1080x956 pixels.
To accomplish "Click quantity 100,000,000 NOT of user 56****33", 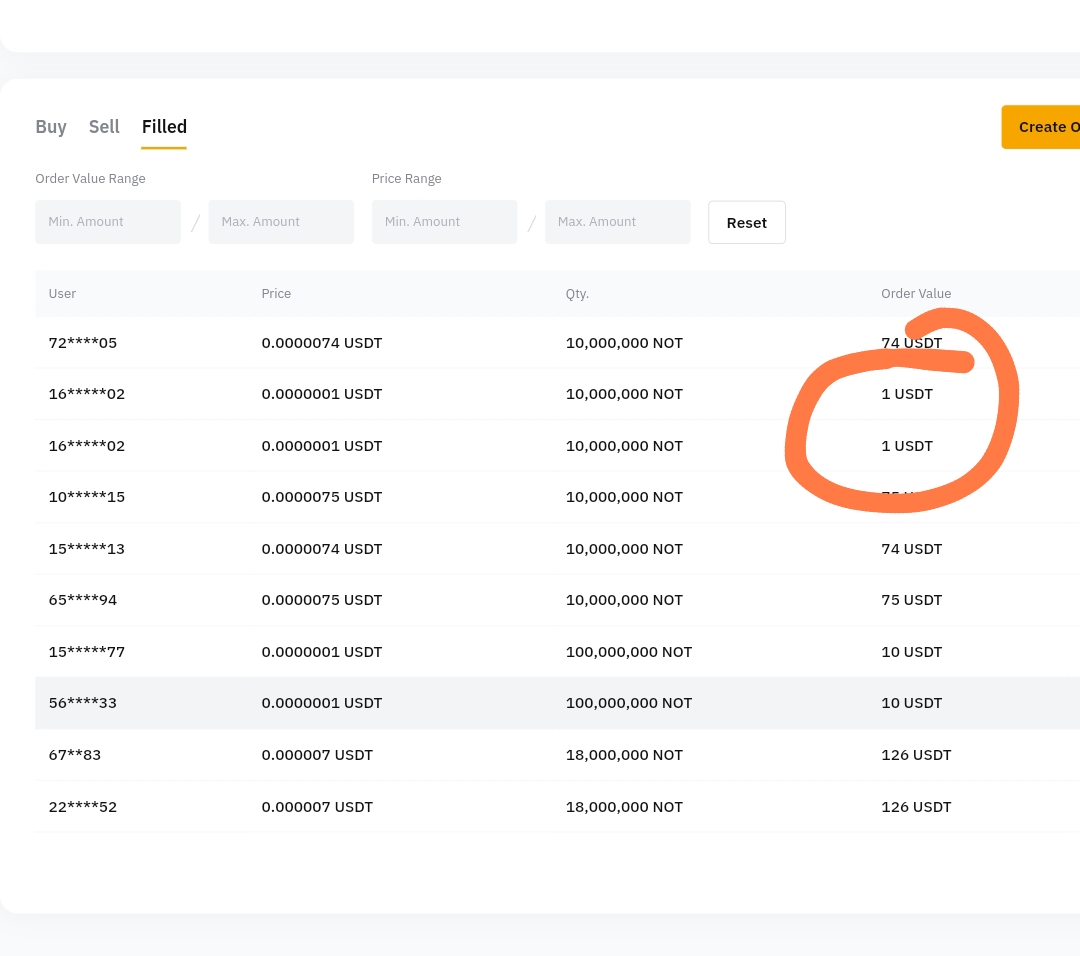I will pos(629,703).
